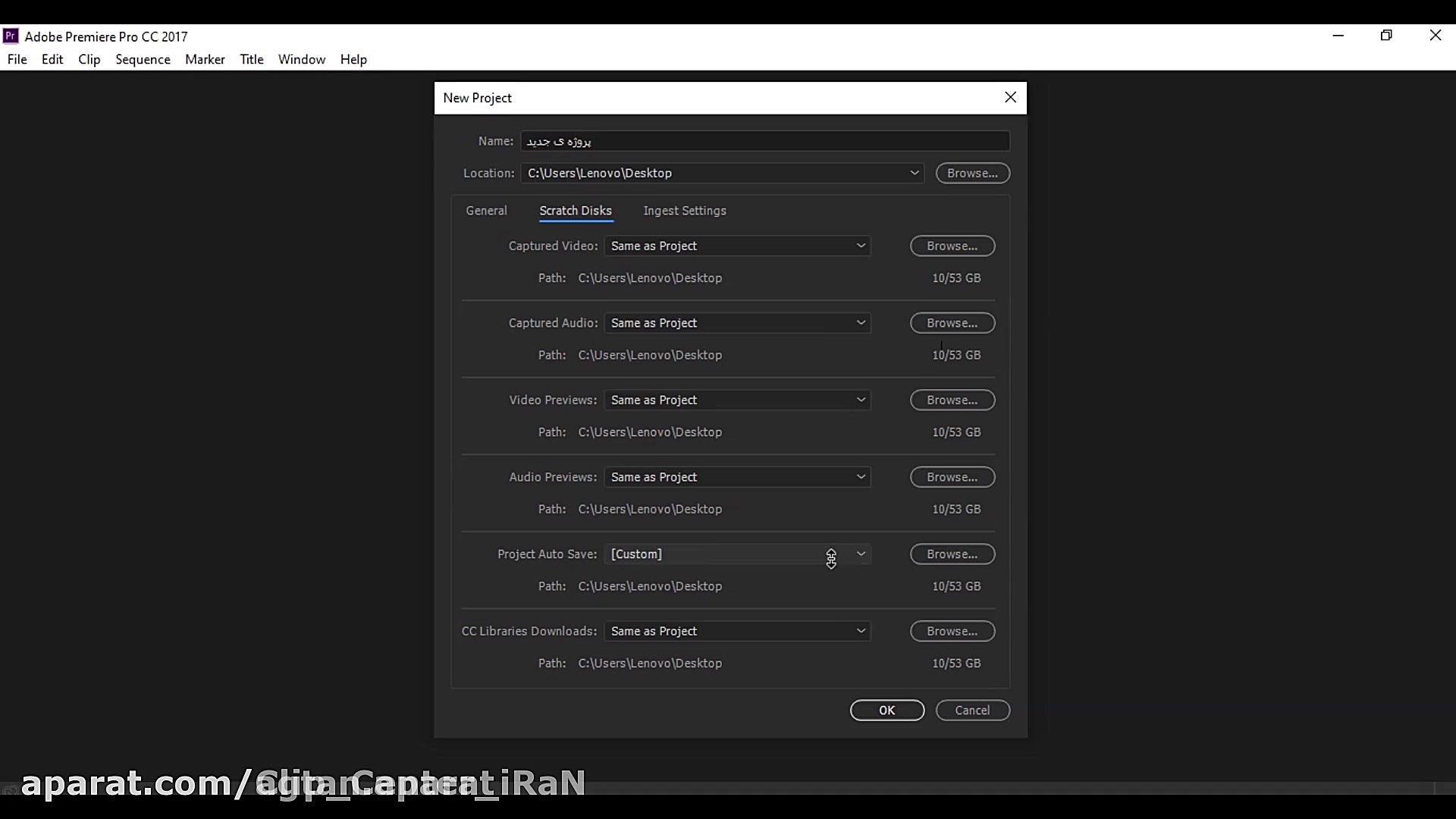
Task: Open the Sequence menu
Action: 143,59
